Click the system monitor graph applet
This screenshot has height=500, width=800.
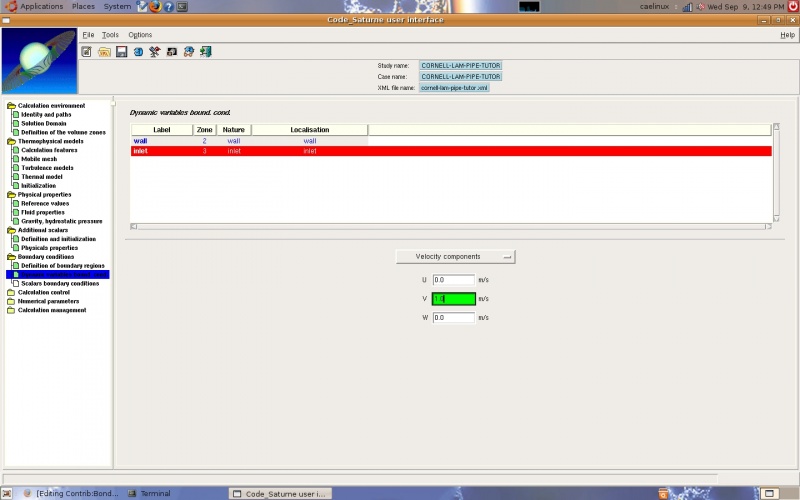(529, 7)
